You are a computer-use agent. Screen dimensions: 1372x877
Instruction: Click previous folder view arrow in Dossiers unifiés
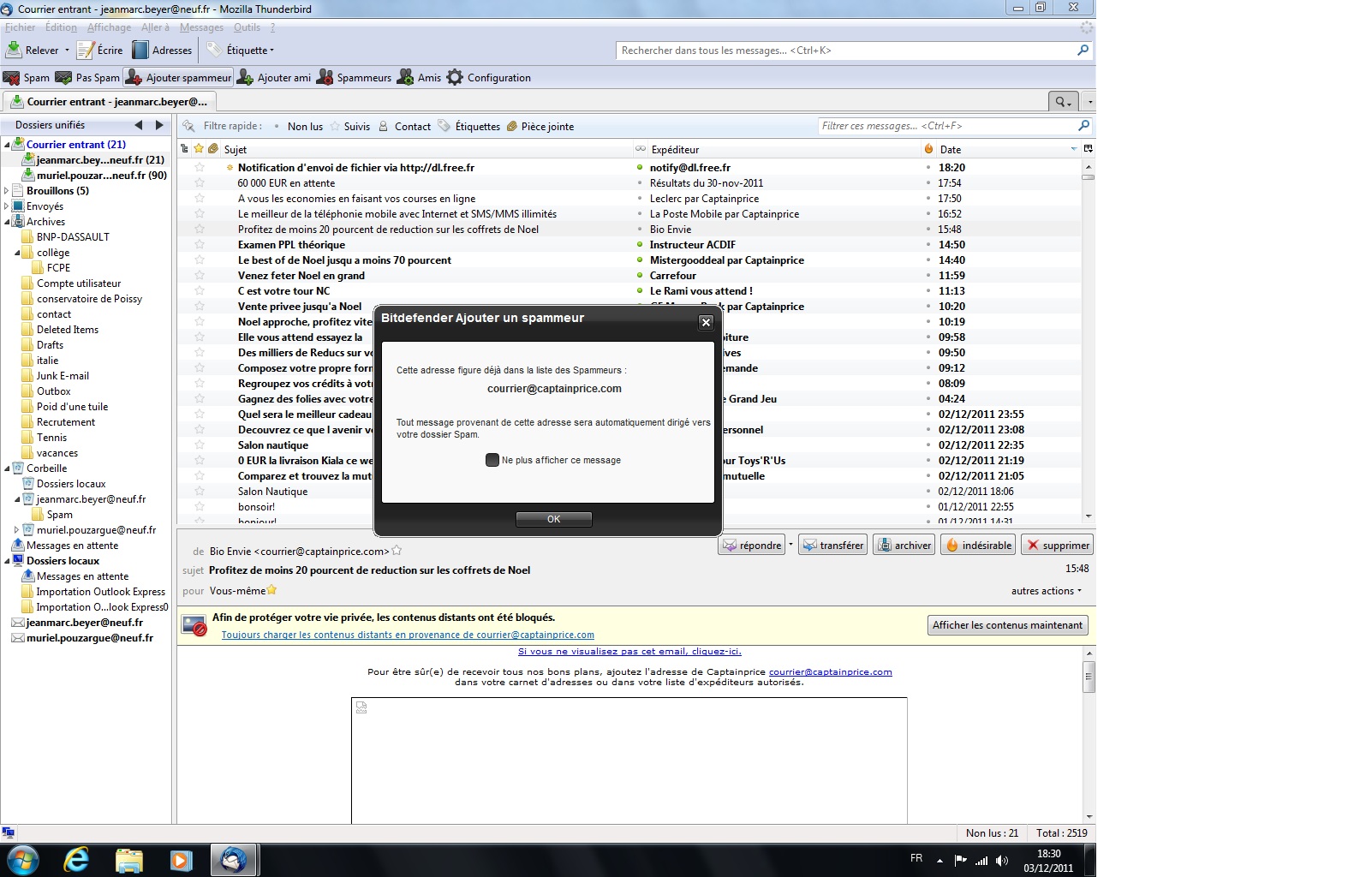[x=139, y=125]
